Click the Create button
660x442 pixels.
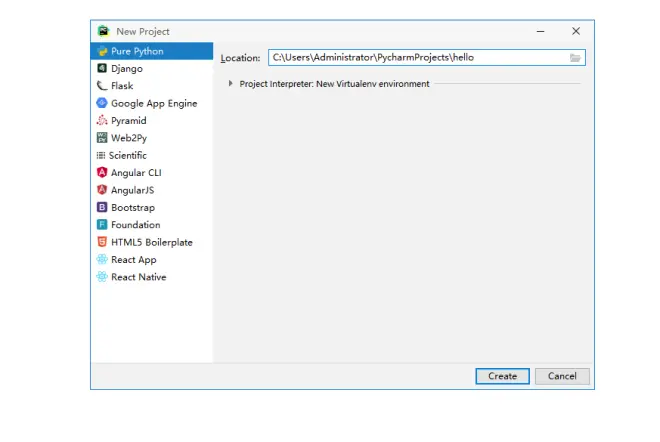[502, 376]
